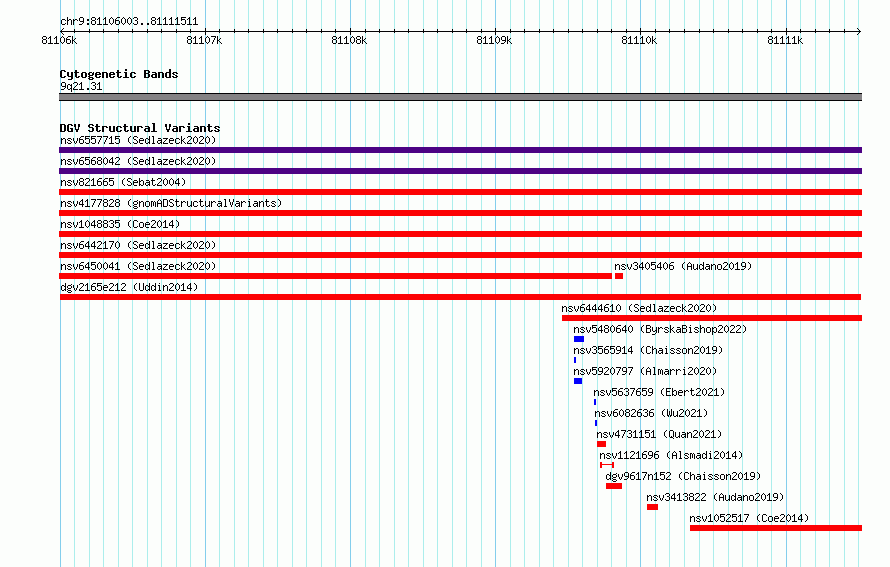
Task: Open the dgv9617n152 (Chaisson2019) label
Action: tap(683, 476)
